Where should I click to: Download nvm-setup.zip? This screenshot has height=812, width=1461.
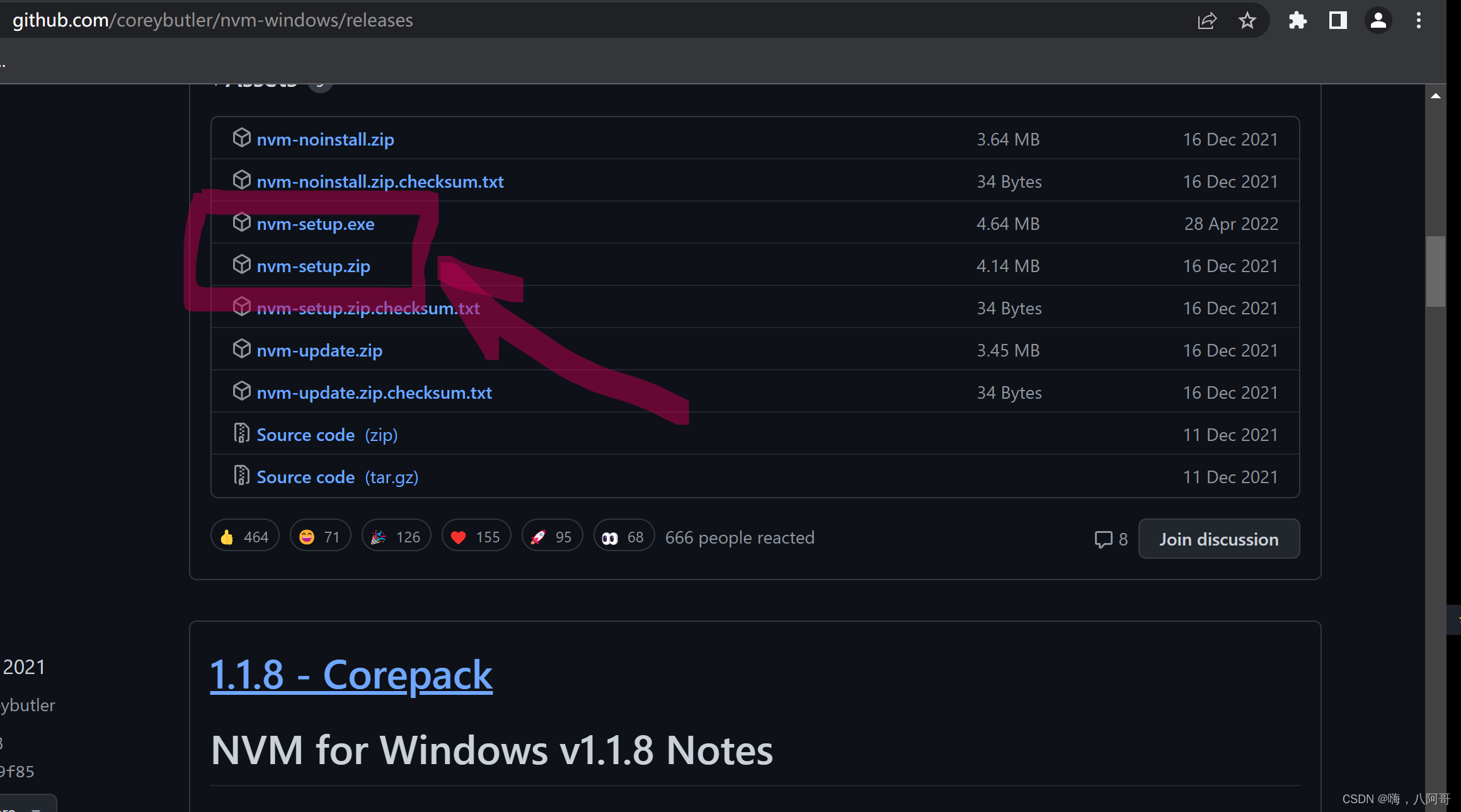pyautogui.click(x=313, y=266)
